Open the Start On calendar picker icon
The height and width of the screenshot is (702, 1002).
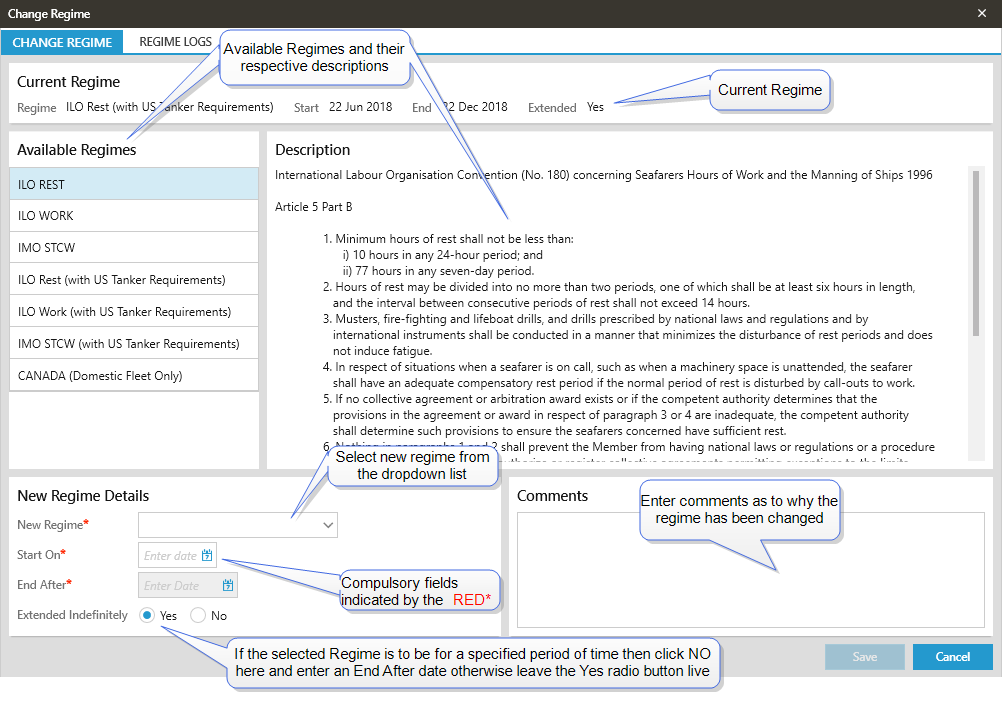coord(207,555)
